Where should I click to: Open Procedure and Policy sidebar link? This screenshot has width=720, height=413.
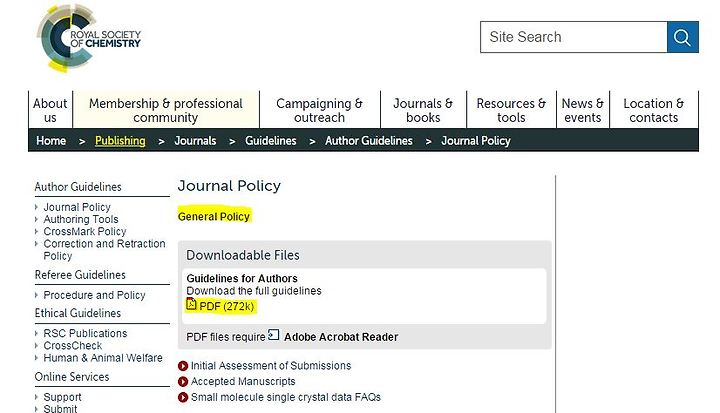pos(94,295)
